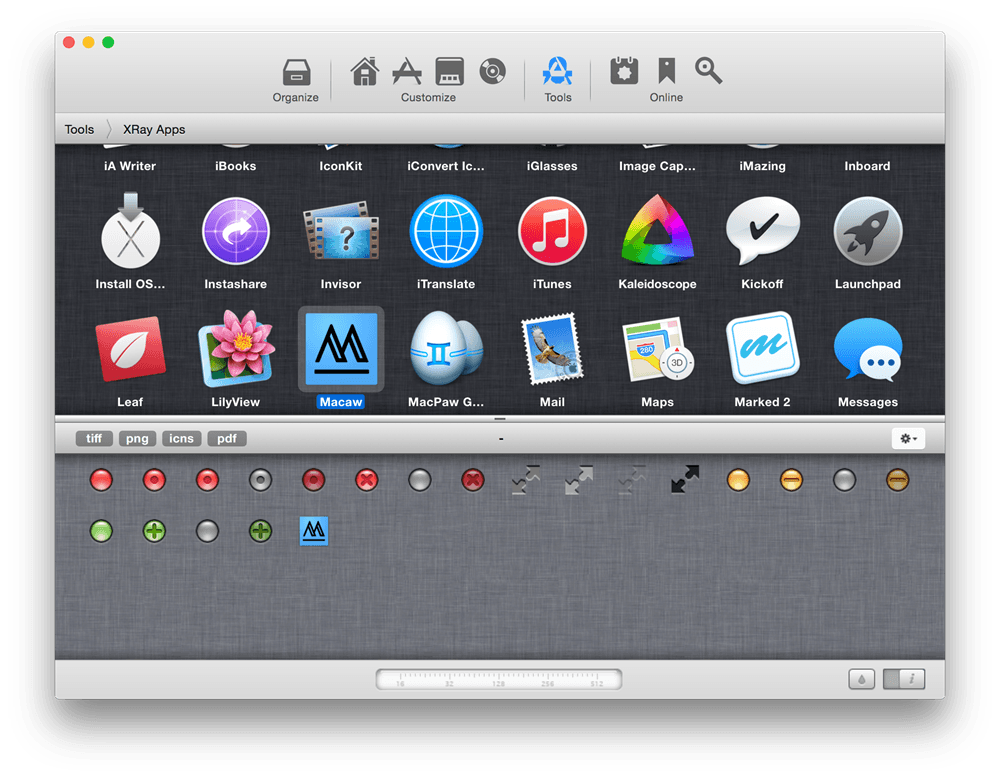Click the Organize toolbar label
This screenshot has width=1000, height=777.
[295, 98]
